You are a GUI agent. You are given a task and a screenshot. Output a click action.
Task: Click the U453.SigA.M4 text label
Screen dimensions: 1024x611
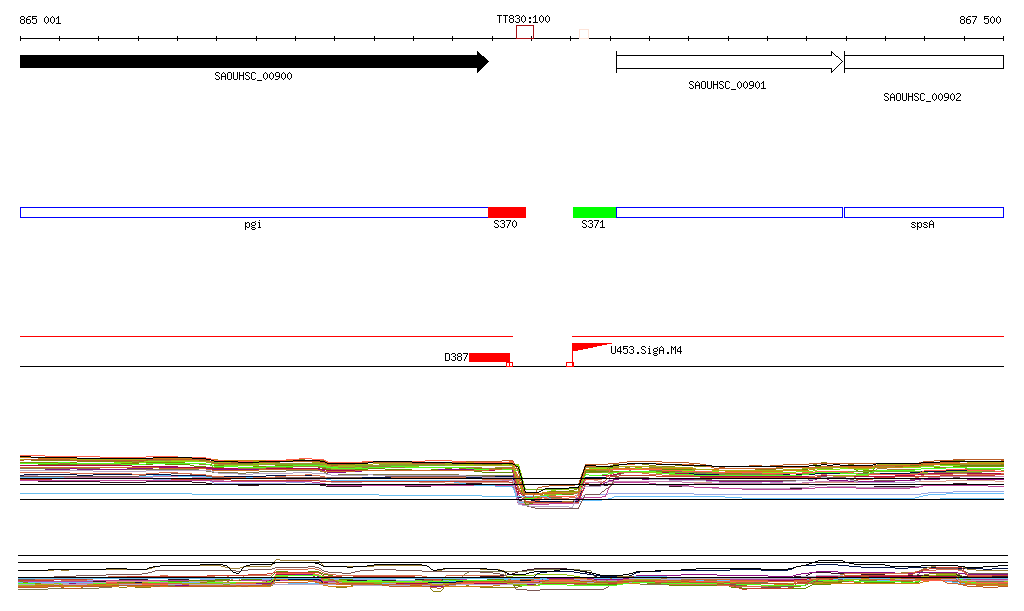646,351
